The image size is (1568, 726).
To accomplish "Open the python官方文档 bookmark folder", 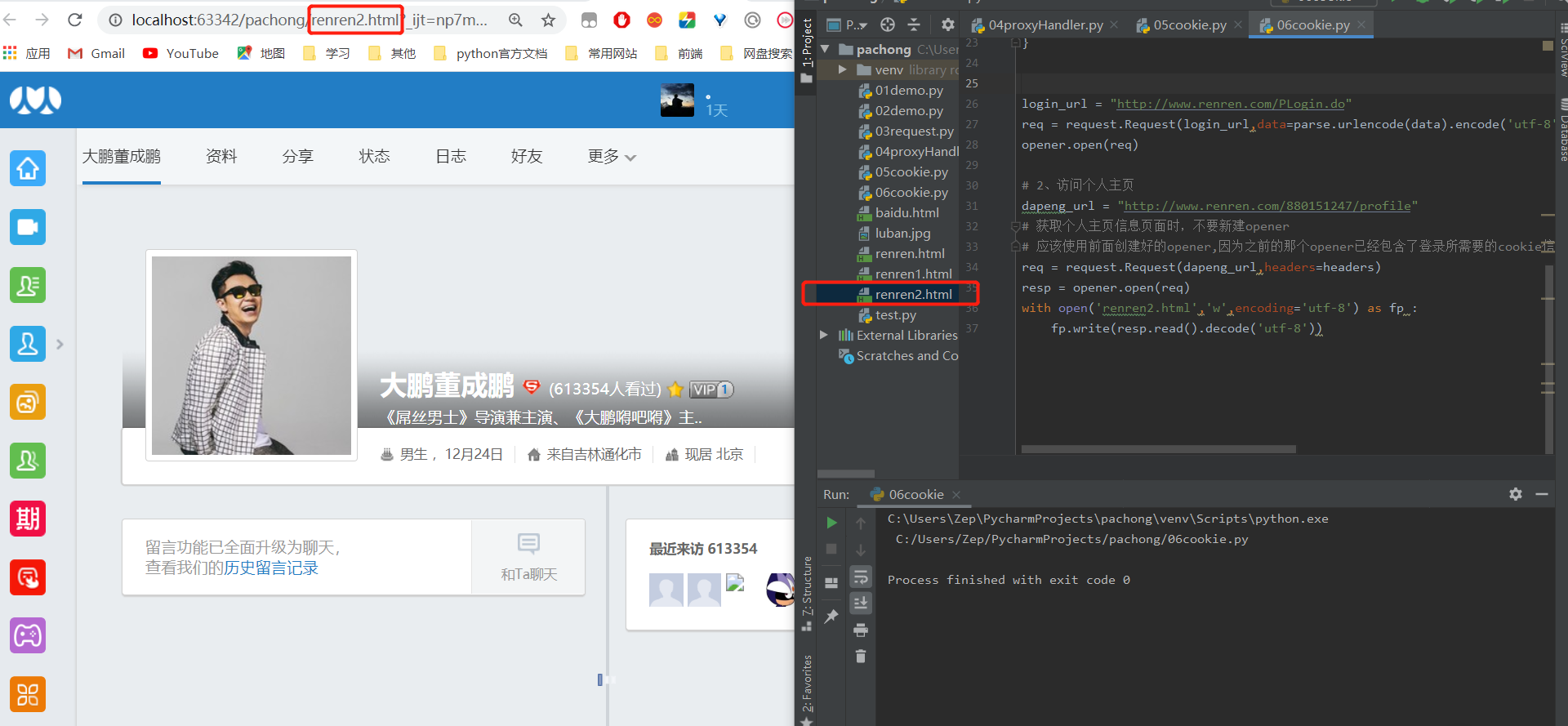I will pyautogui.click(x=491, y=53).
